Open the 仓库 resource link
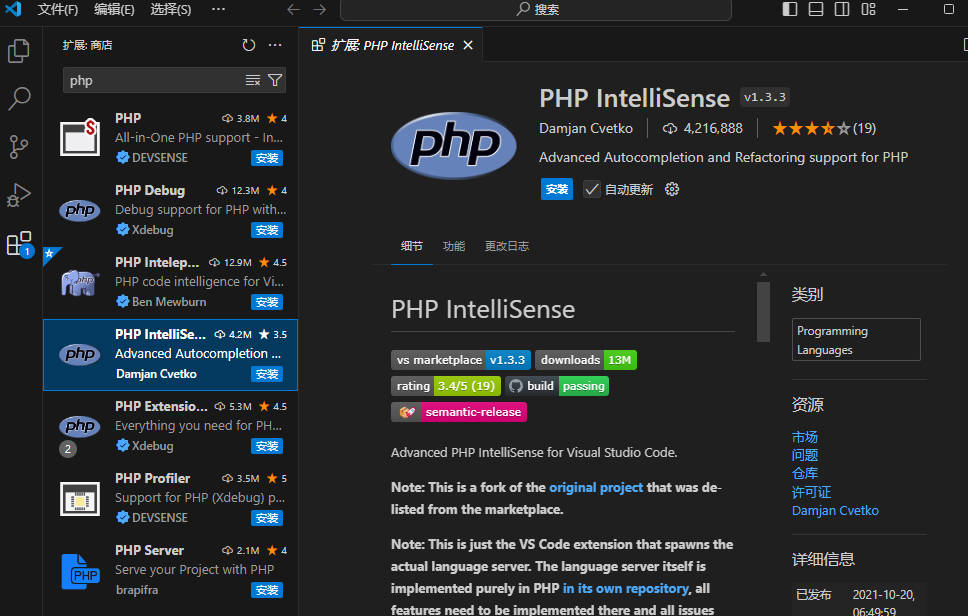 (x=804, y=474)
